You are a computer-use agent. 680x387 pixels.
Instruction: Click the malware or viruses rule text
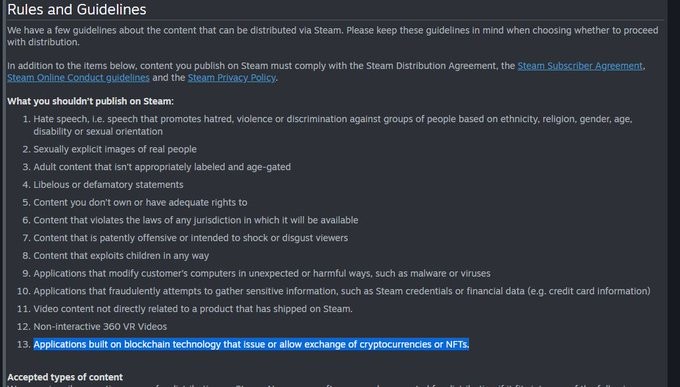[x=262, y=274]
